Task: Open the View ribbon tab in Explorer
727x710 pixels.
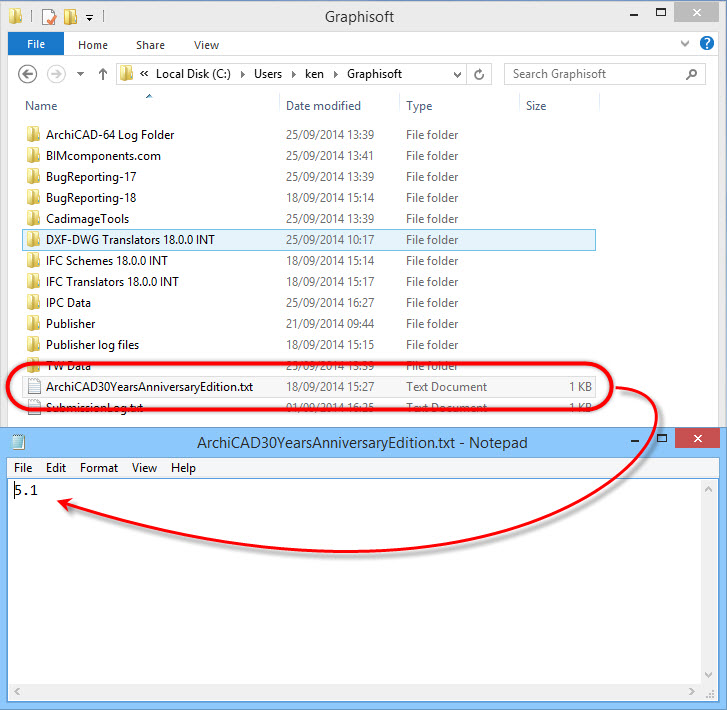Action: click(x=206, y=45)
